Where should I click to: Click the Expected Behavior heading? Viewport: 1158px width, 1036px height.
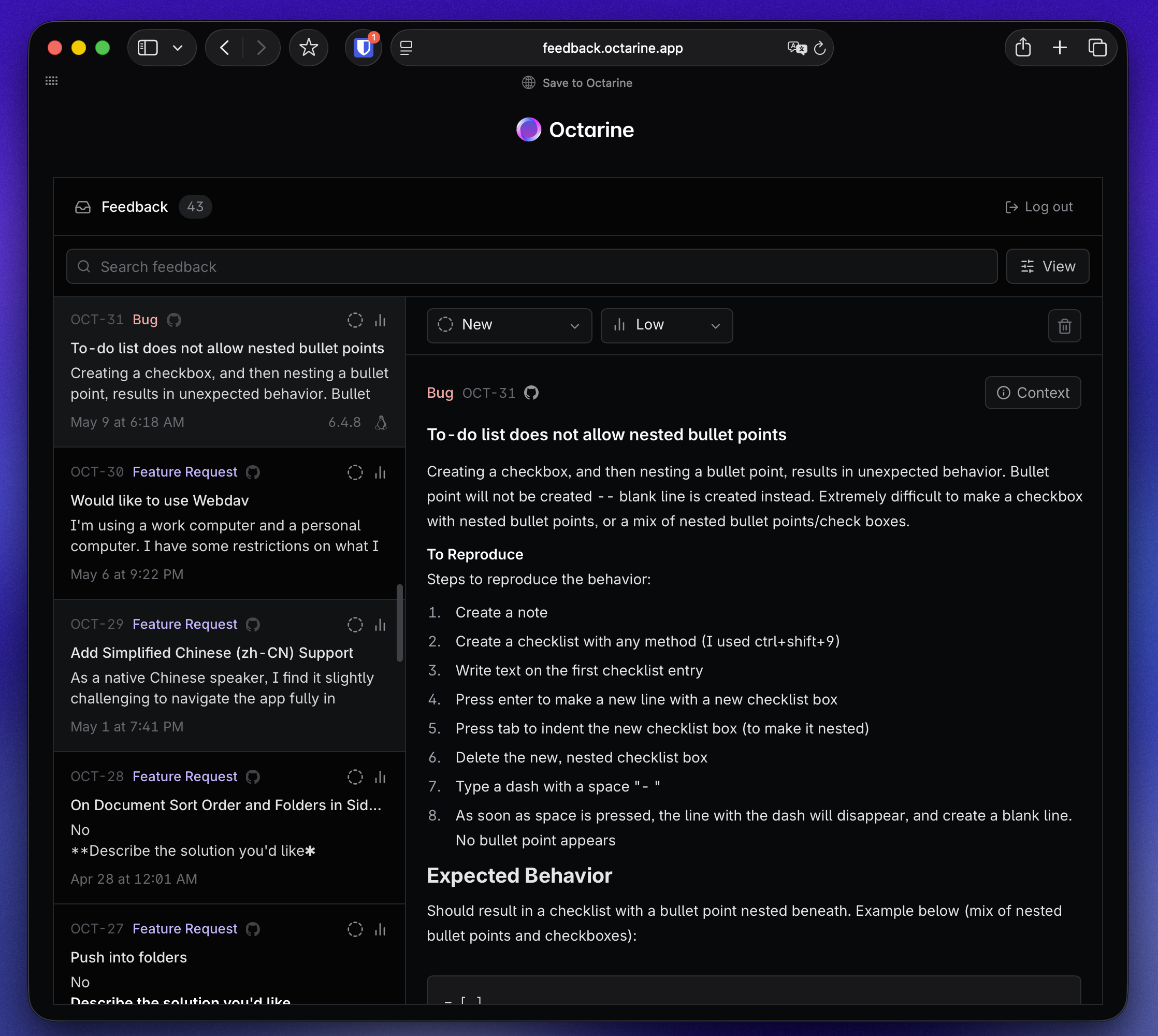[x=519, y=875]
